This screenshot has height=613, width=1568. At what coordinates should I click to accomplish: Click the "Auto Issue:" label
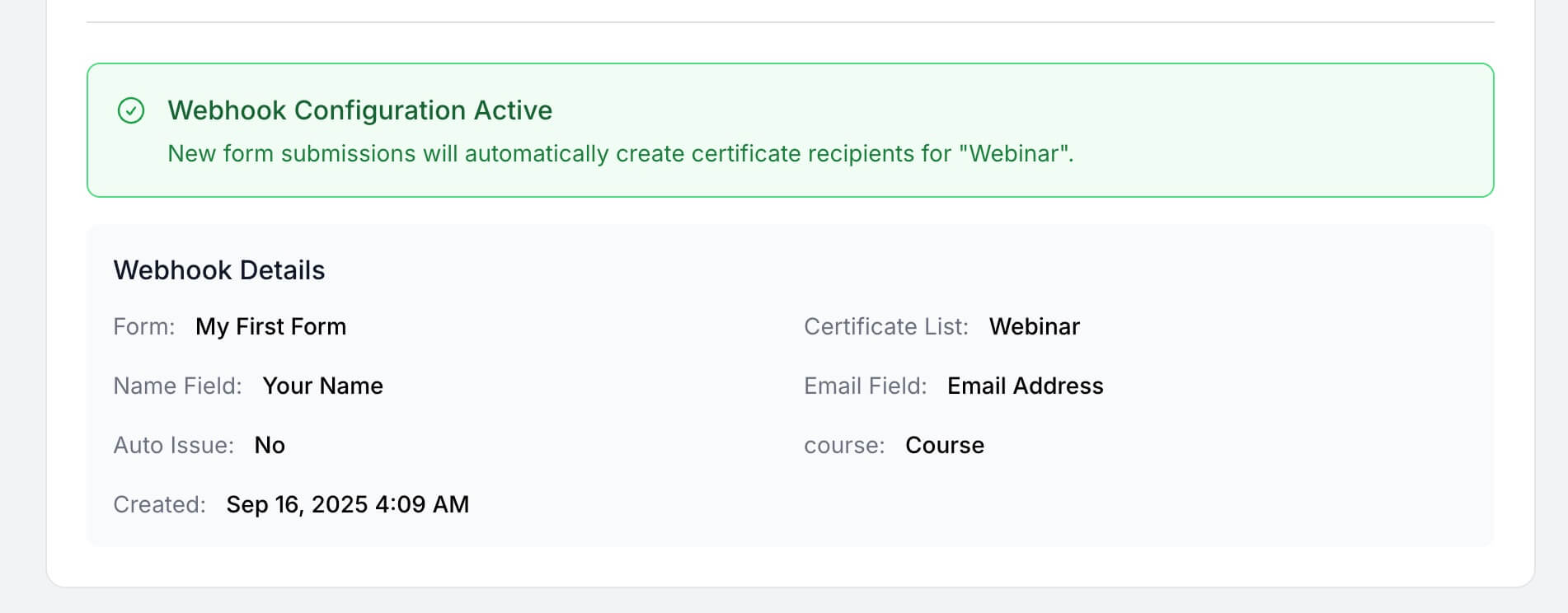pos(173,446)
